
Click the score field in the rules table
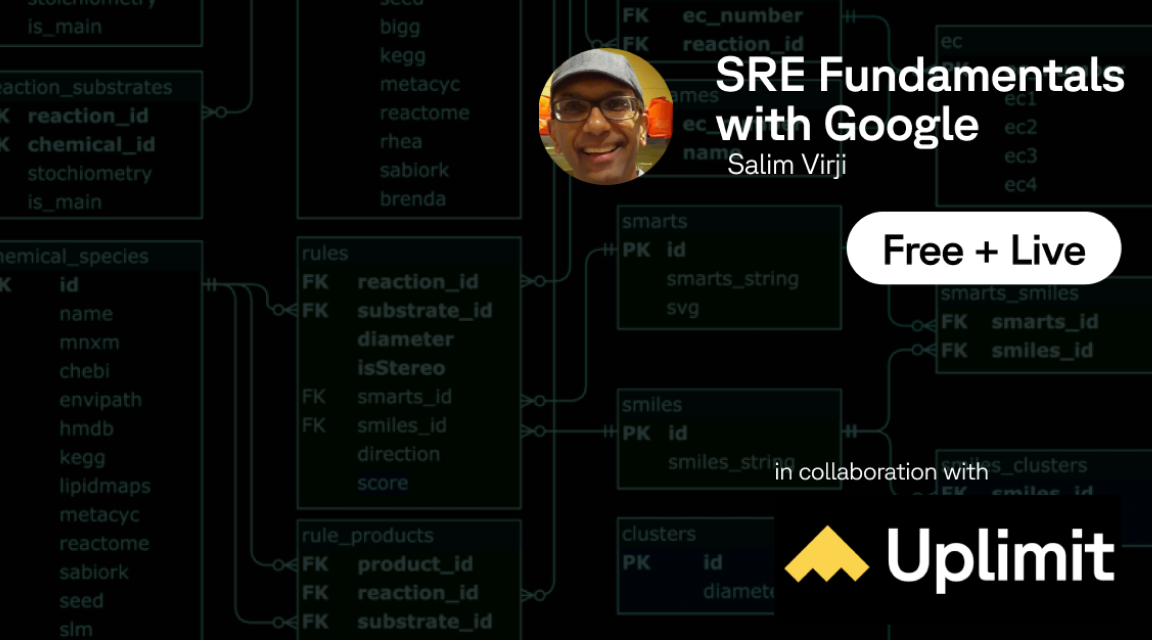coord(381,482)
